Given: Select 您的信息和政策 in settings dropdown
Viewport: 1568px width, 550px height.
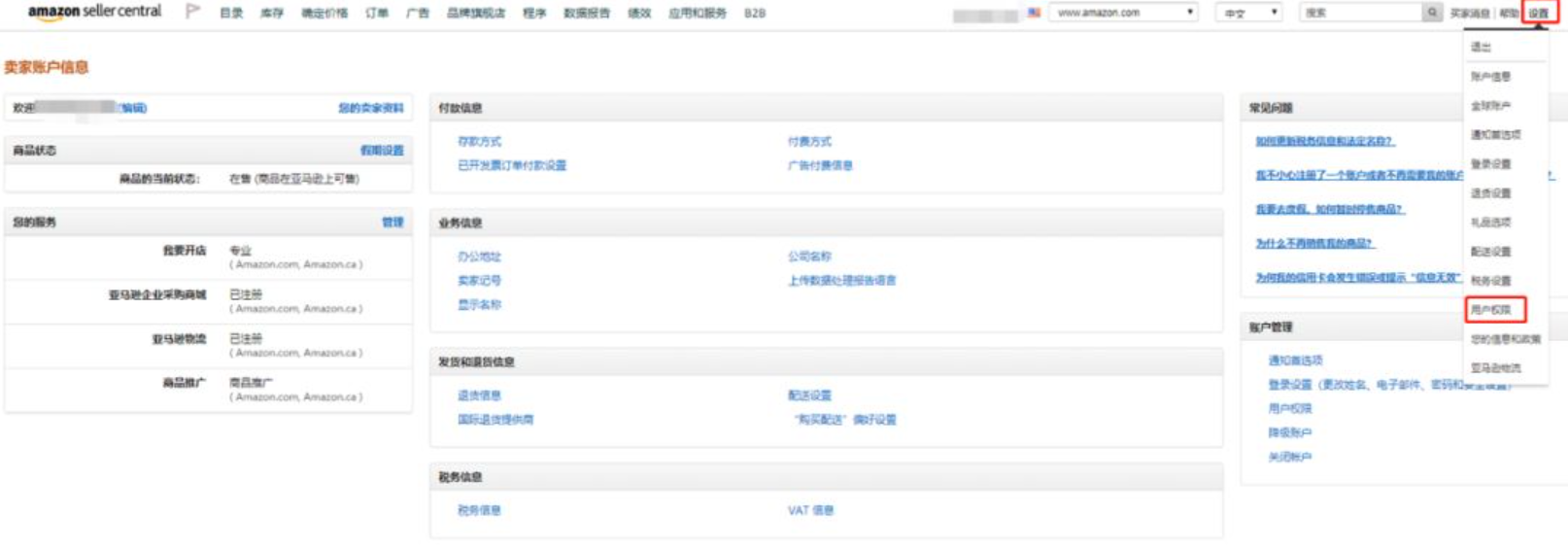Looking at the screenshot, I should click(x=1505, y=338).
